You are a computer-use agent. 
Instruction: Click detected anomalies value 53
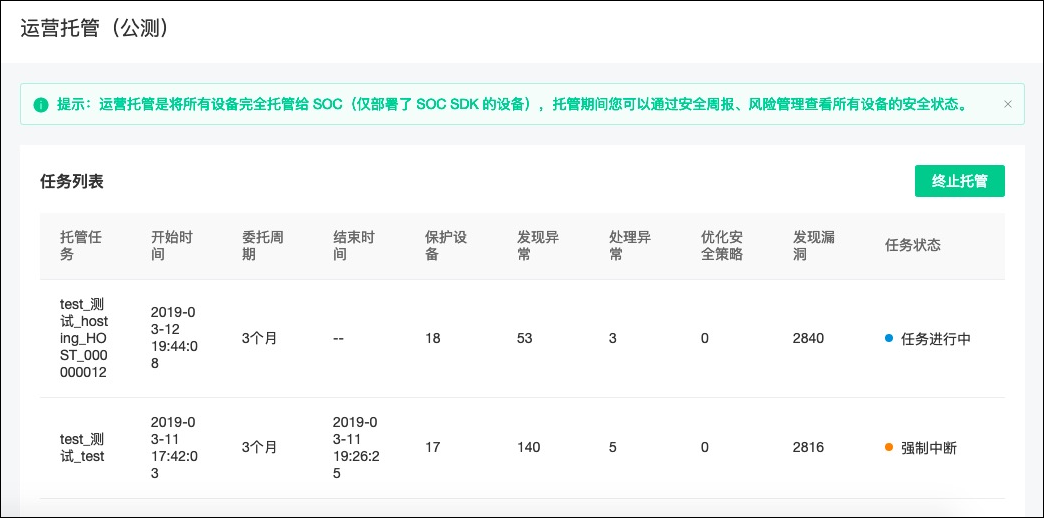(525, 338)
